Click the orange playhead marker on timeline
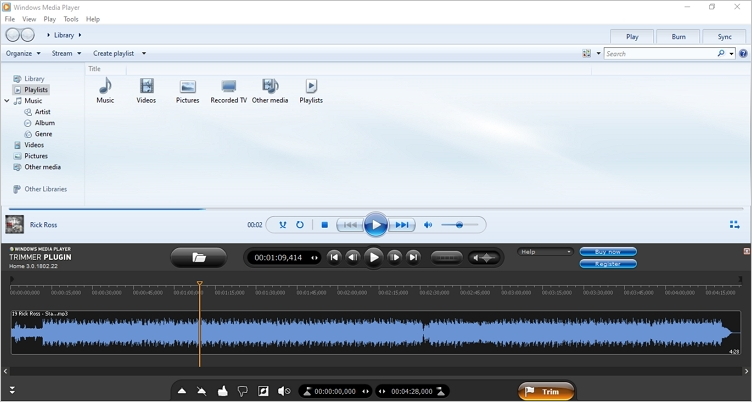 tap(200, 284)
